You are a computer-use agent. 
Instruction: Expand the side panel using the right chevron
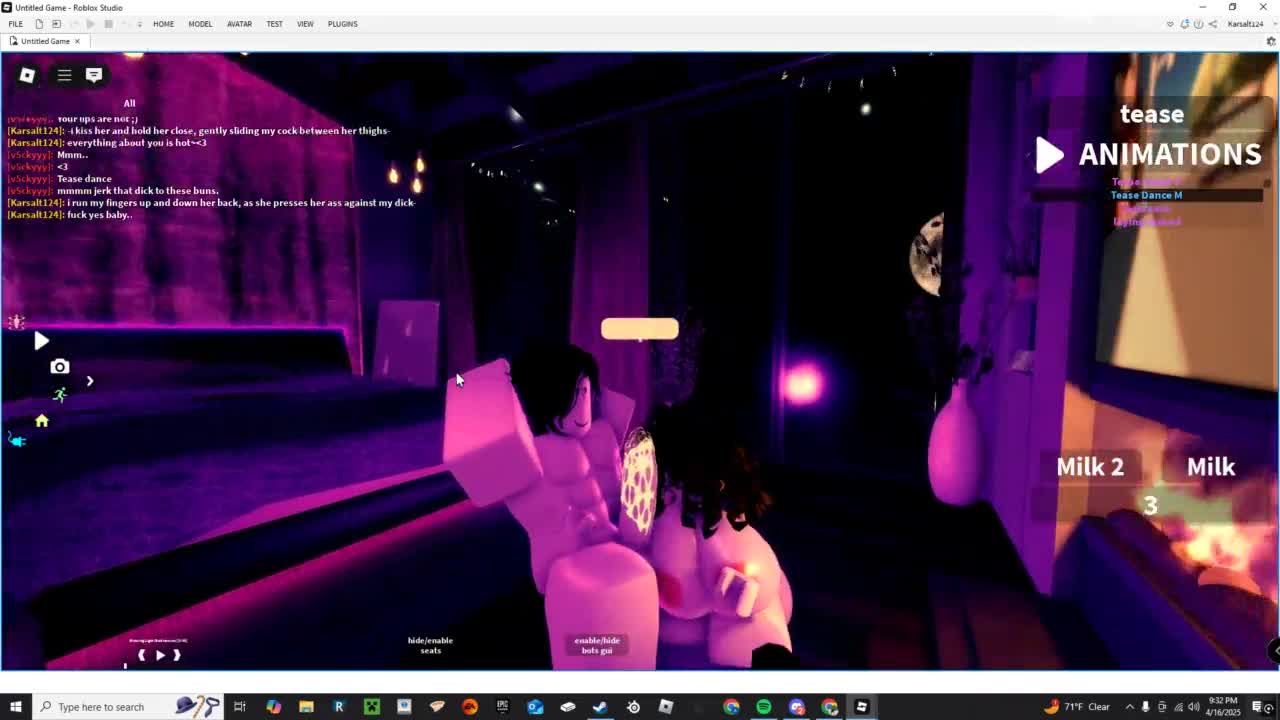(90, 381)
